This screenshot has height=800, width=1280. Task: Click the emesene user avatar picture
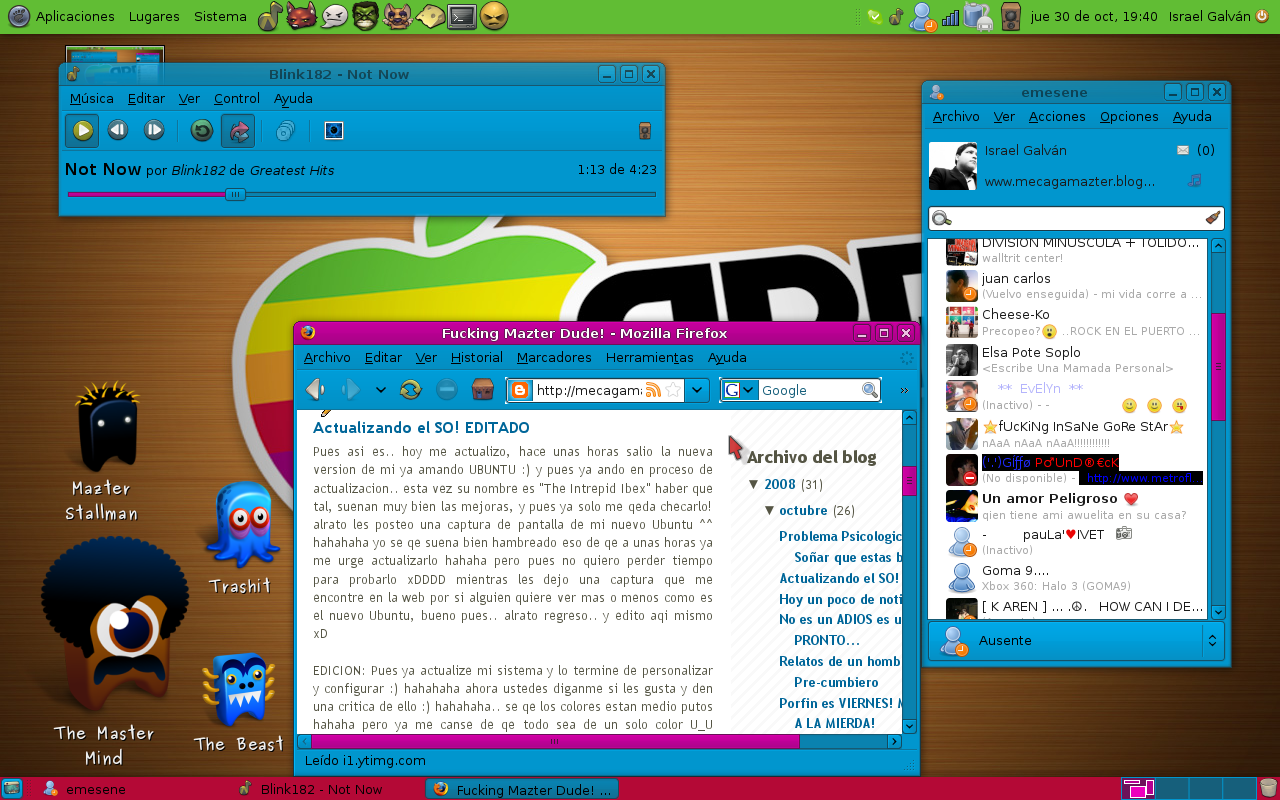tap(953, 166)
